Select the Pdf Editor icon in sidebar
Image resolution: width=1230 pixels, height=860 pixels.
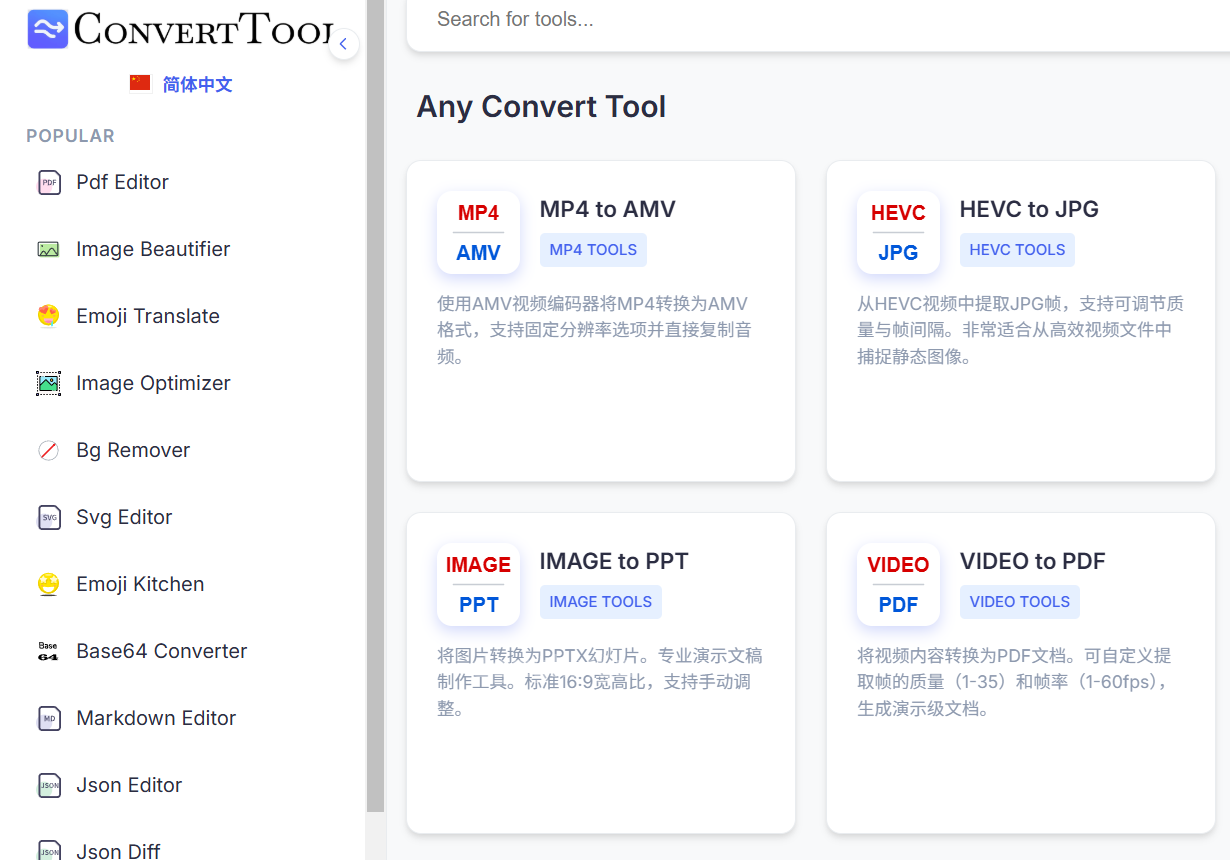48,182
